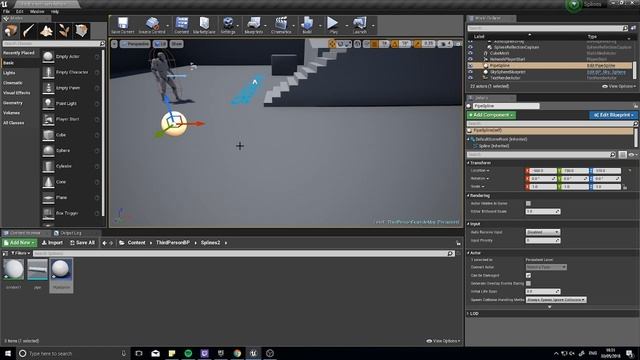Viewport: 640px width, 360px height.
Task: Collapse the Rendering section
Action: click(468, 196)
